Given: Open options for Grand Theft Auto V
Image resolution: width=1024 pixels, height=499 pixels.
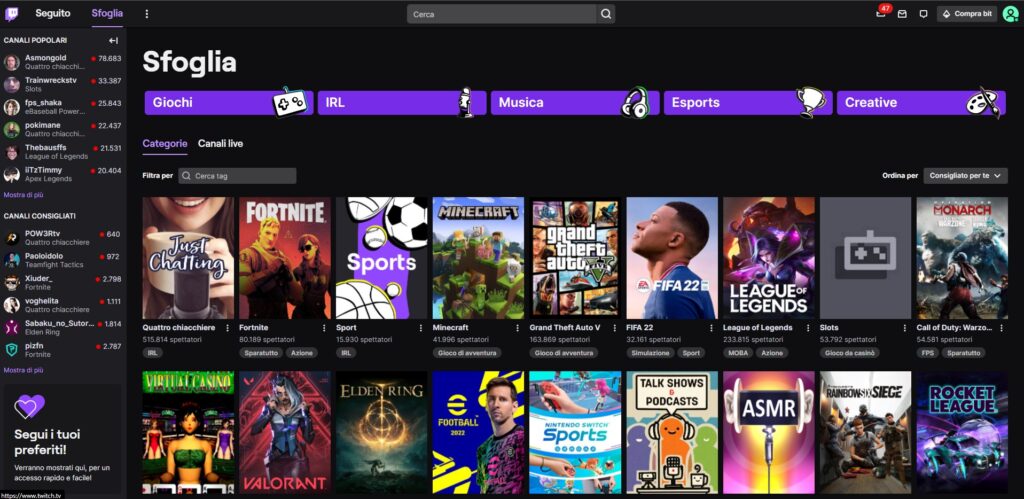Looking at the screenshot, I should click(614, 328).
